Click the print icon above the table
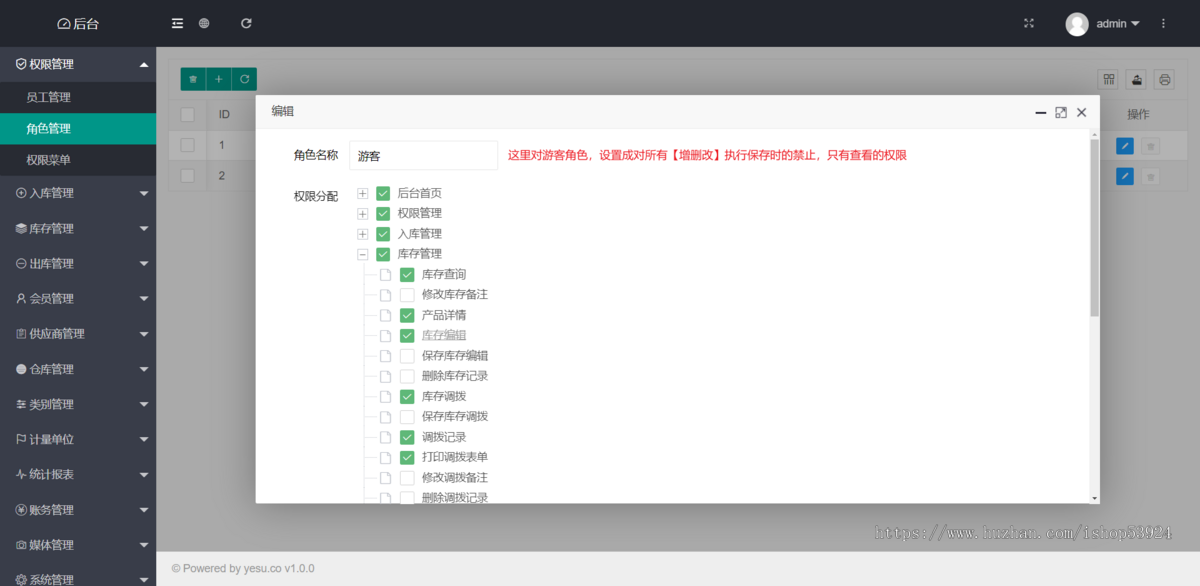 pos(1164,79)
